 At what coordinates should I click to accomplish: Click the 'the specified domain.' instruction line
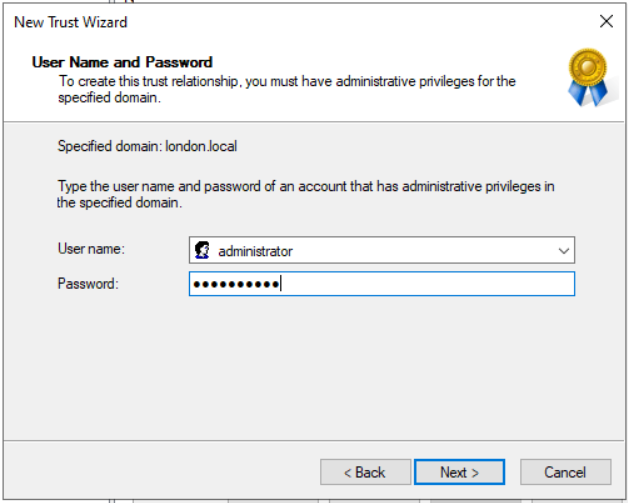coord(119,202)
